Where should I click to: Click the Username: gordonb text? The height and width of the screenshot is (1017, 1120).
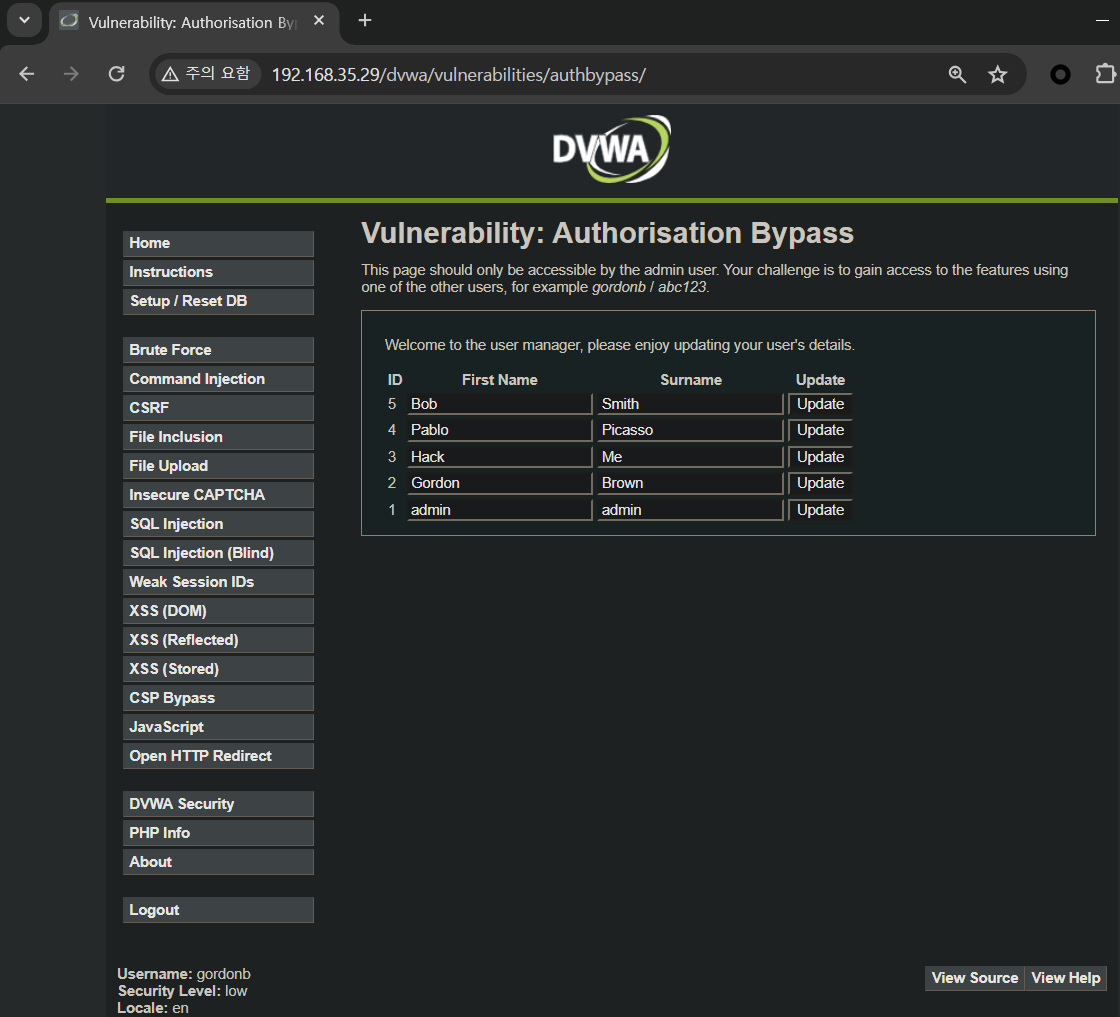(x=184, y=974)
